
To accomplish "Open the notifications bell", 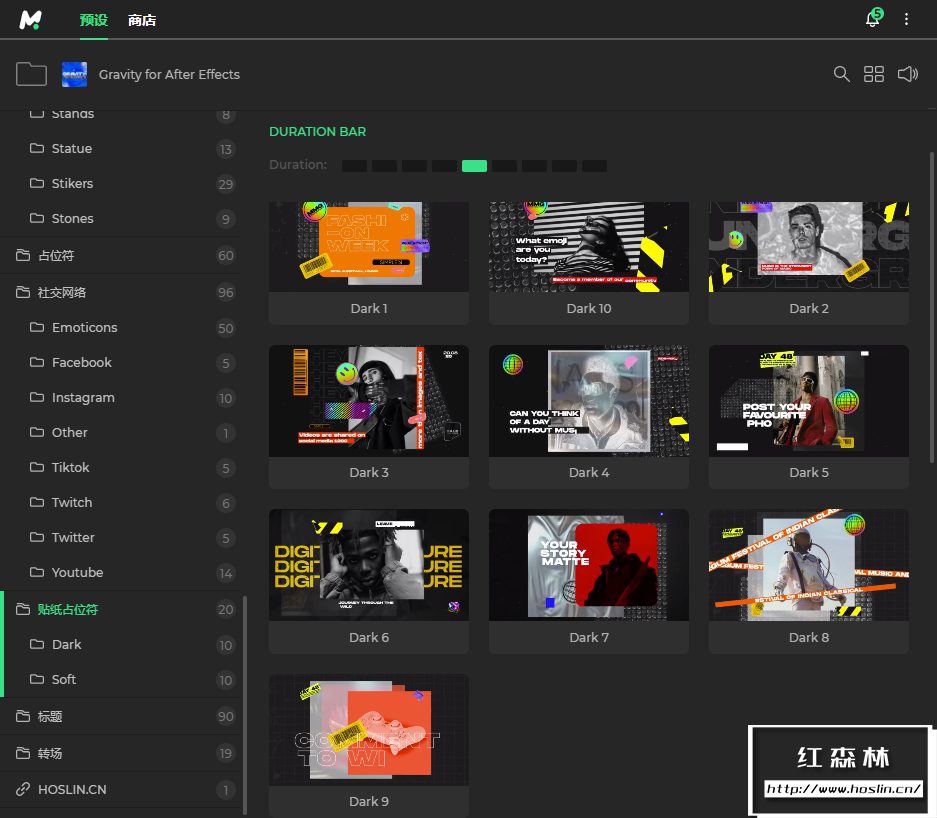I will (872, 20).
